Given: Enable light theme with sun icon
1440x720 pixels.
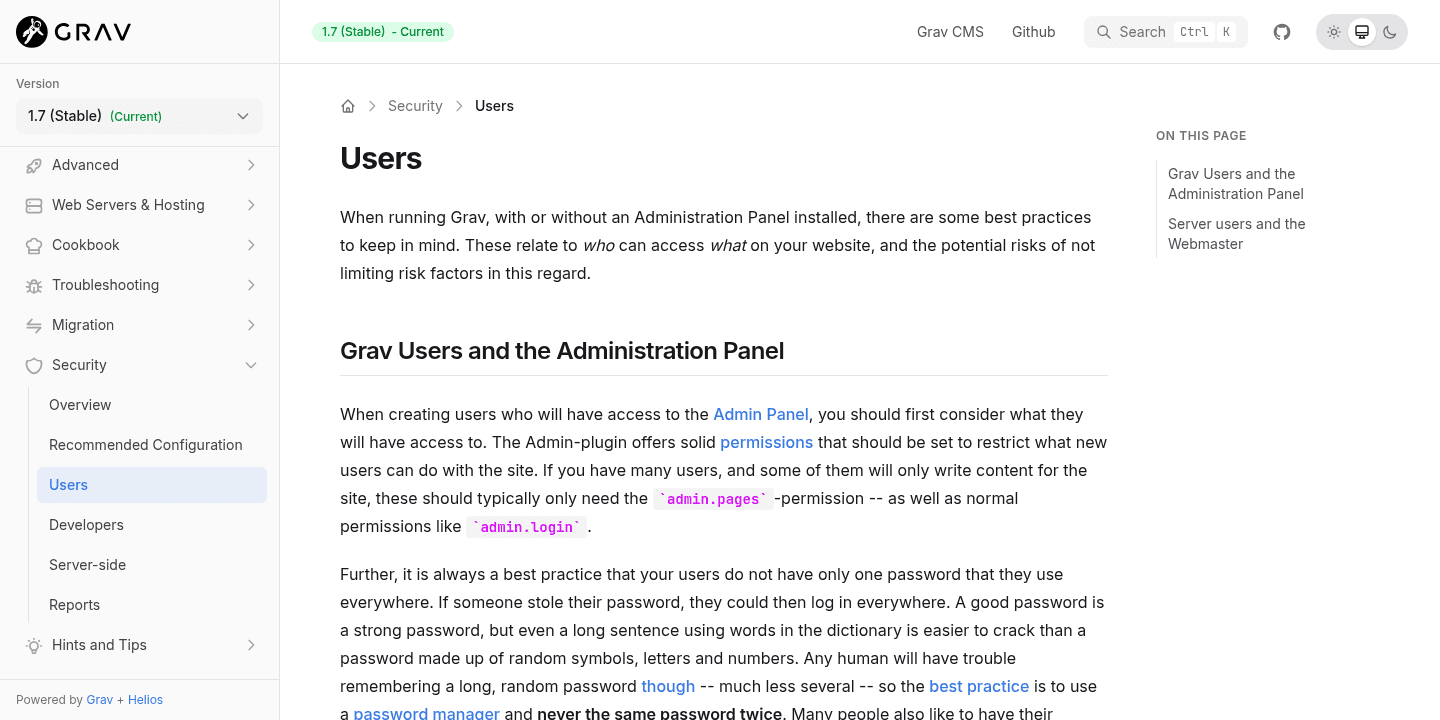Looking at the screenshot, I should click(x=1334, y=31).
